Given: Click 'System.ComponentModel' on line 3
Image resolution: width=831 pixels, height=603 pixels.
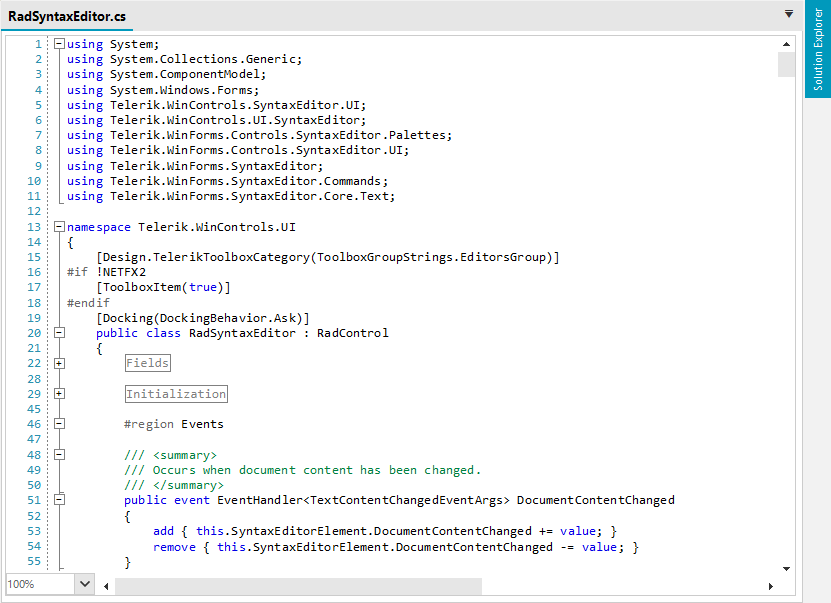Looking at the screenshot, I should 185,74.
